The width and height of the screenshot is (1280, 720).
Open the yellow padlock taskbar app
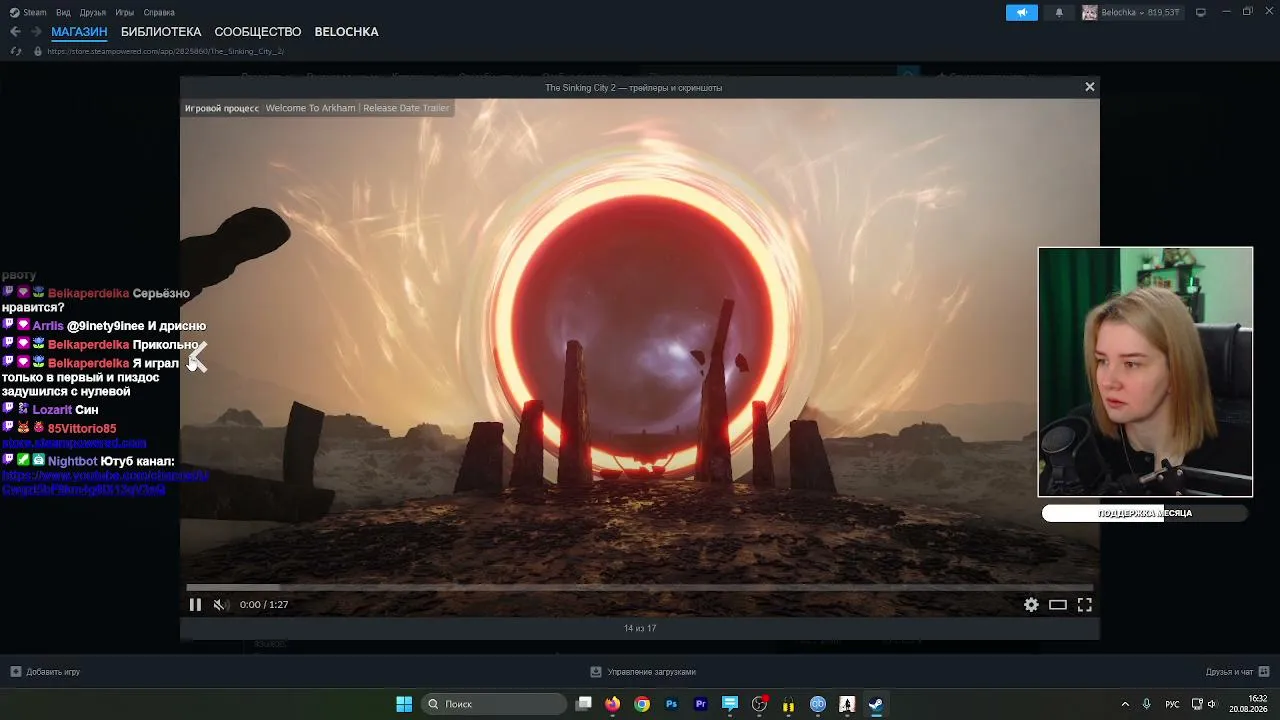pos(788,704)
